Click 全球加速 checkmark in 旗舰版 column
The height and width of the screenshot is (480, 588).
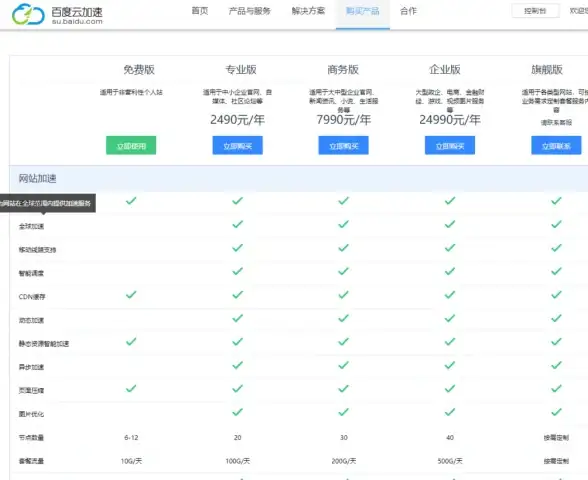pyautogui.click(x=556, y=224)
